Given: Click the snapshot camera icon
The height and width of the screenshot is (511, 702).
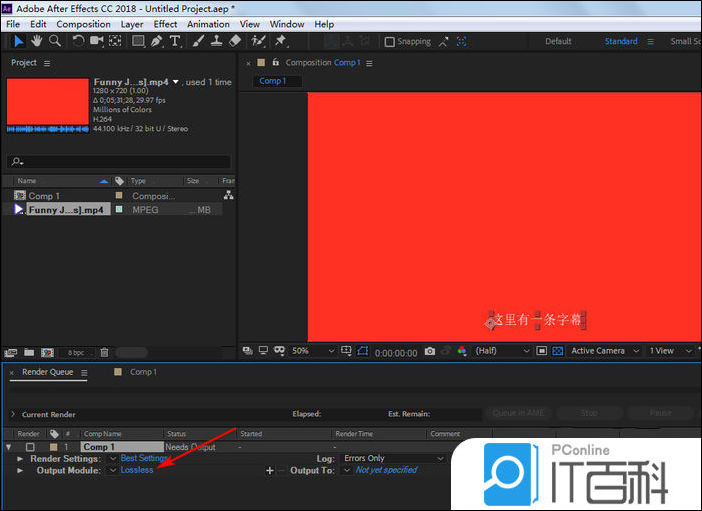Looking at the screenshot, I should click(x=429, y=351).
